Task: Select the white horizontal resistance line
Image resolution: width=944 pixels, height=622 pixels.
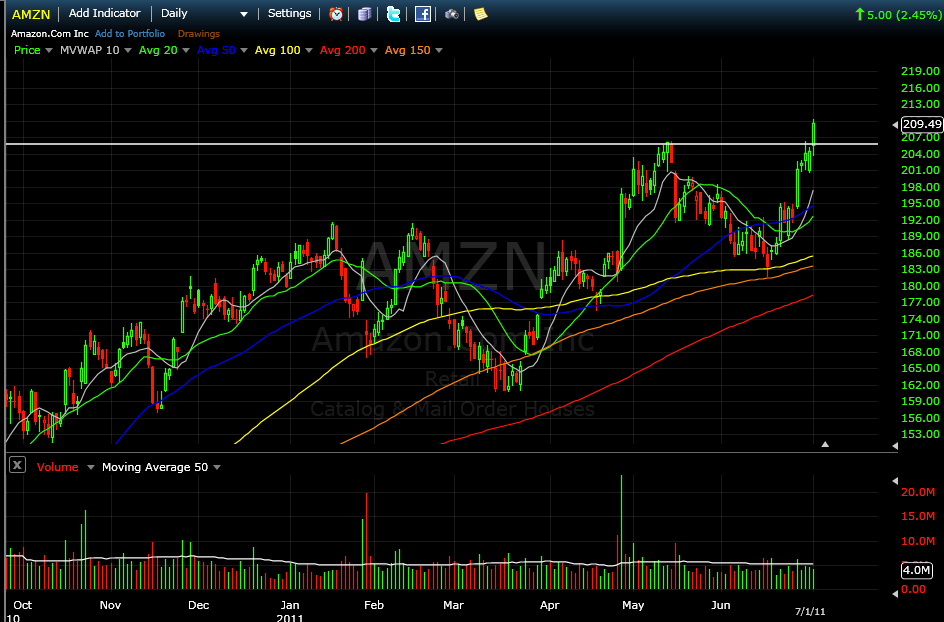Action: 441,144
